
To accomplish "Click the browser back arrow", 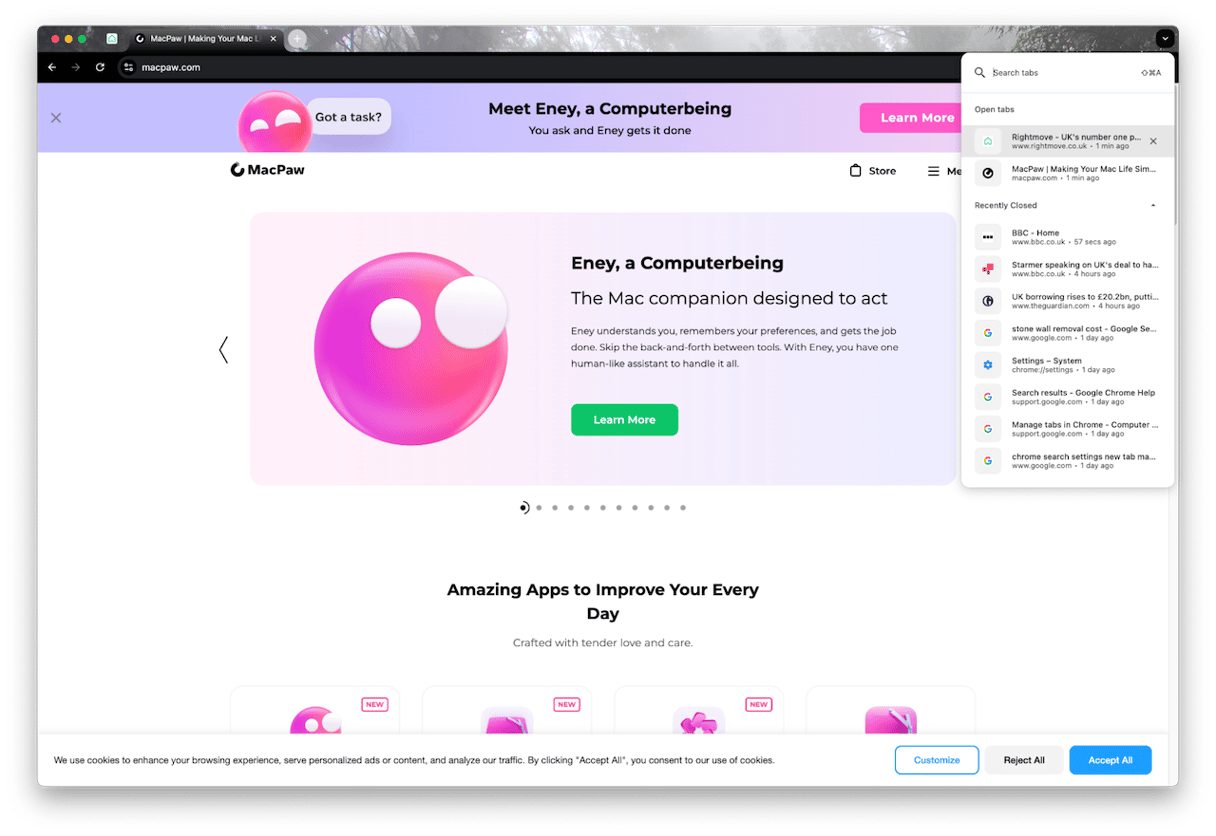I will (x=52, y=67).
